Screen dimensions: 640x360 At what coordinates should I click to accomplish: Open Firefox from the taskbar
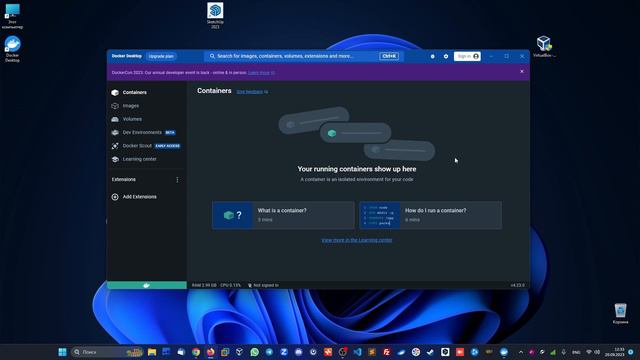(211, 352)
